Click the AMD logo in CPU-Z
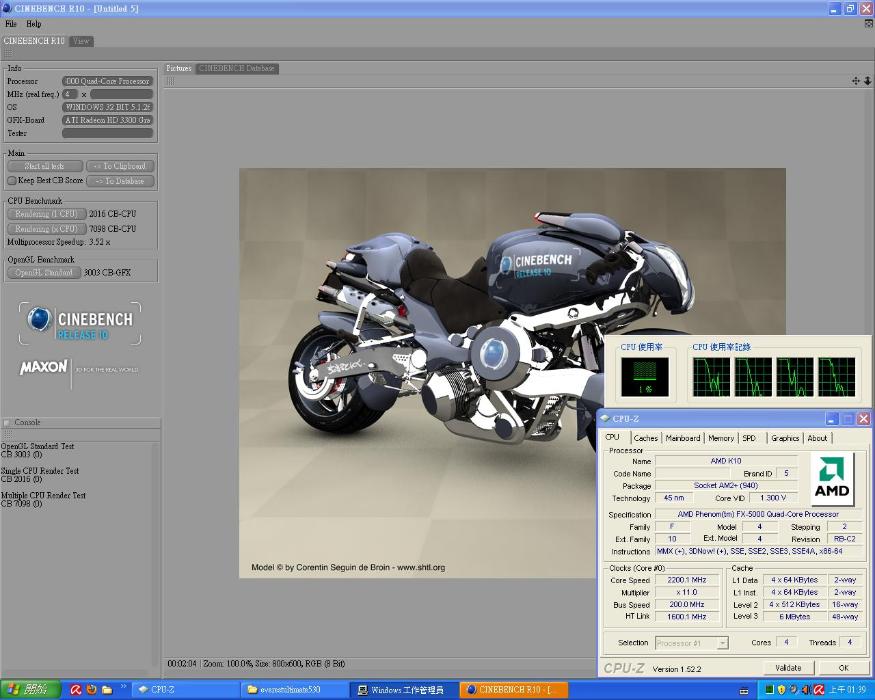This screenshot has height=700, width=875. point(832,479)
